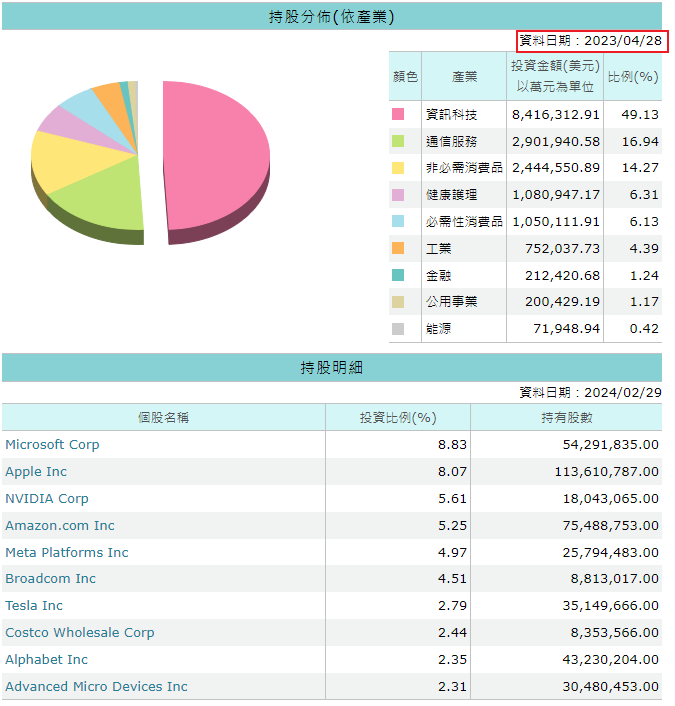Click the green 通信服務 legend color swatch
This screenshot has width=675, height=706.
click(x=398, y=142)
